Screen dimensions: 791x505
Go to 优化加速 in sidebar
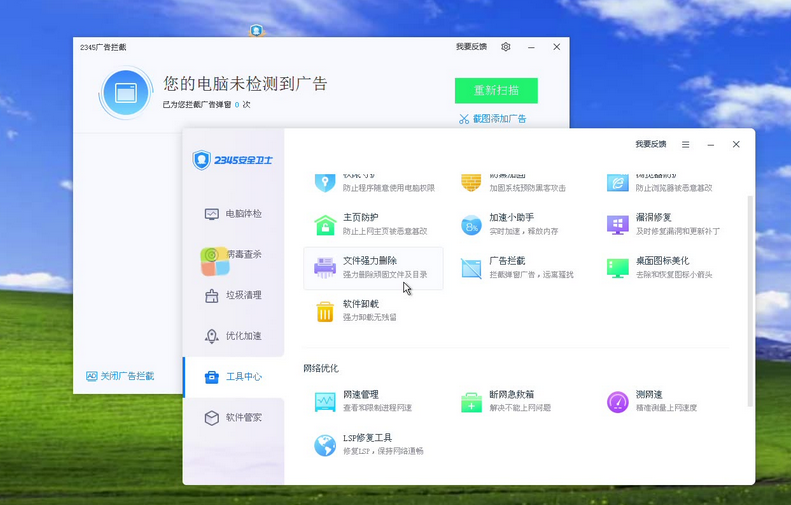pyautogui.click(x=234, y=336)
